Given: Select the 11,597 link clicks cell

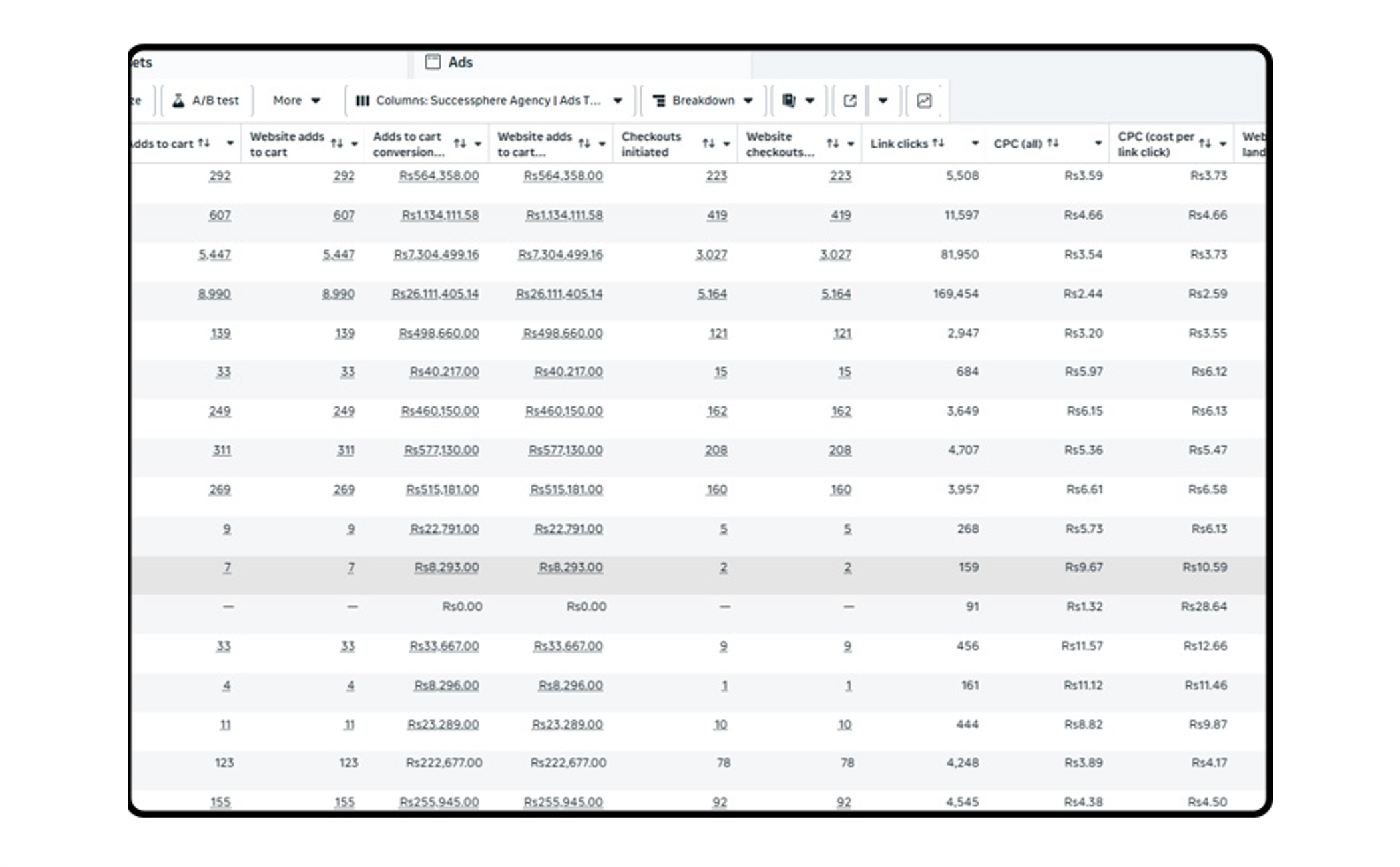Looking at the screenshot, I should point(961,215).
